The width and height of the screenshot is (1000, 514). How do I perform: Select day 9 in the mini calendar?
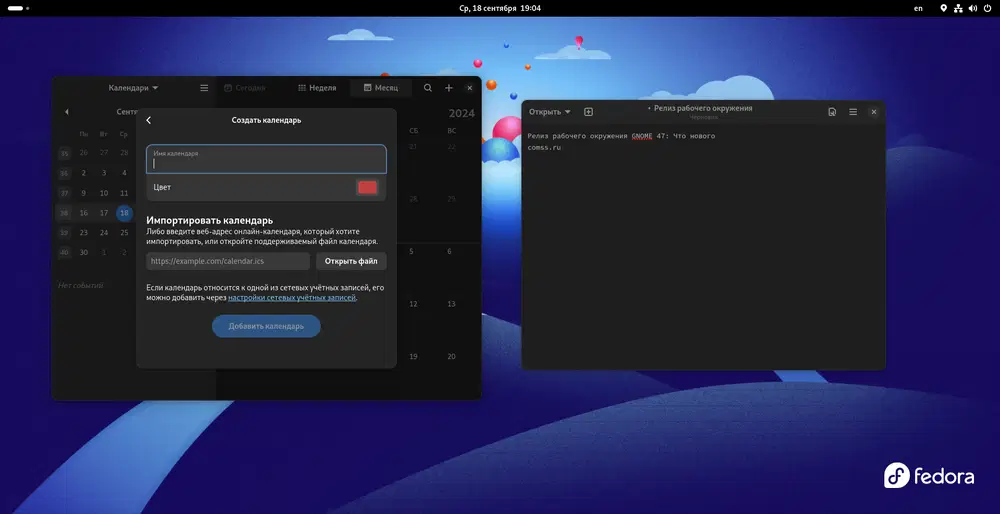click(x=84, y=193)
